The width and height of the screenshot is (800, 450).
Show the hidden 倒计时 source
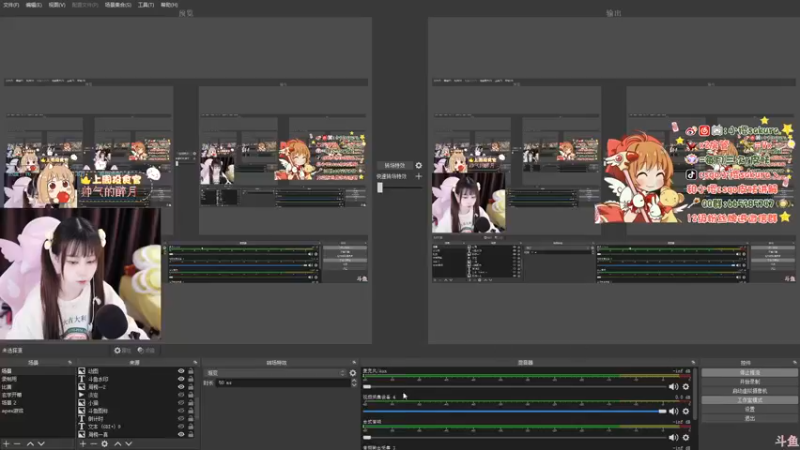click(181, 418)
